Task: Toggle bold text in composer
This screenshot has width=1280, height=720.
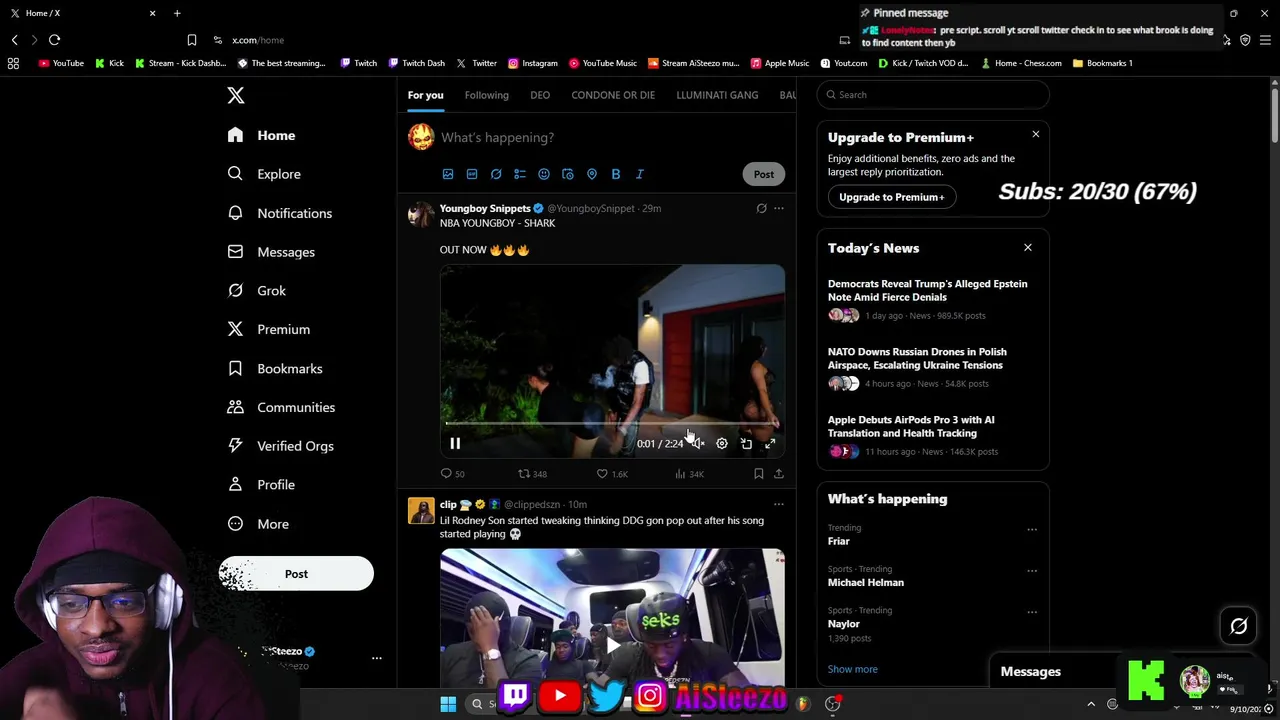Action: [x=616, y=174]
